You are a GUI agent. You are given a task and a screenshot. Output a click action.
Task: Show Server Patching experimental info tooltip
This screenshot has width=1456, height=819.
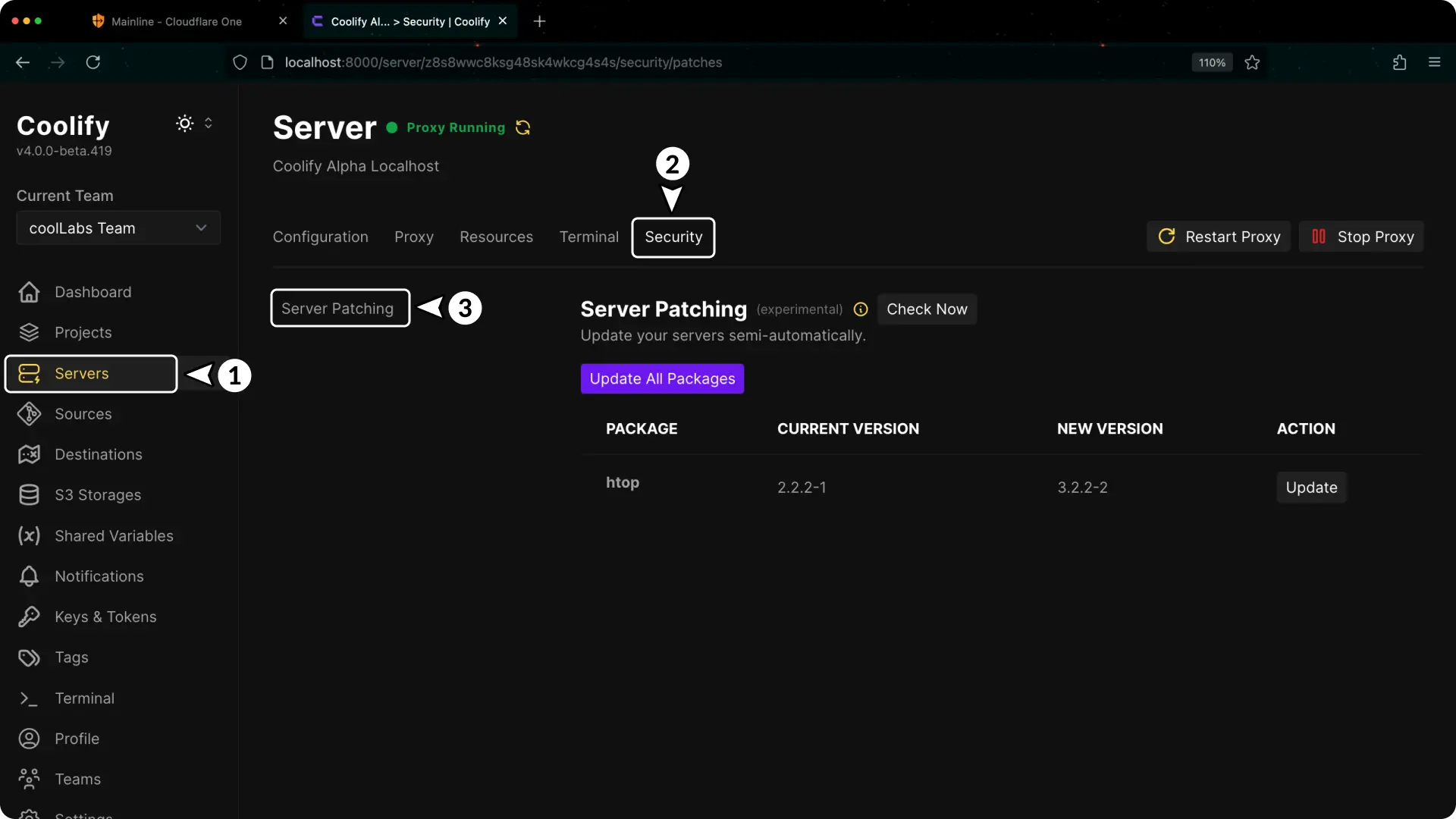(860, 309)
